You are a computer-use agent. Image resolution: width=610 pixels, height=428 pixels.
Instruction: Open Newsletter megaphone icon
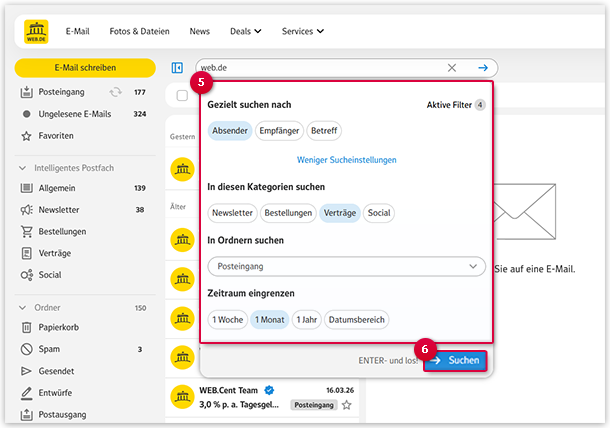pyautogui.click(x=26, y=210)
